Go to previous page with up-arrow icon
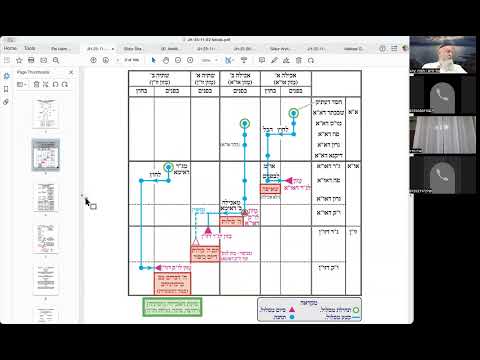Image resolution: width=480 pixels, height=360 pixels. pos(93,60)
